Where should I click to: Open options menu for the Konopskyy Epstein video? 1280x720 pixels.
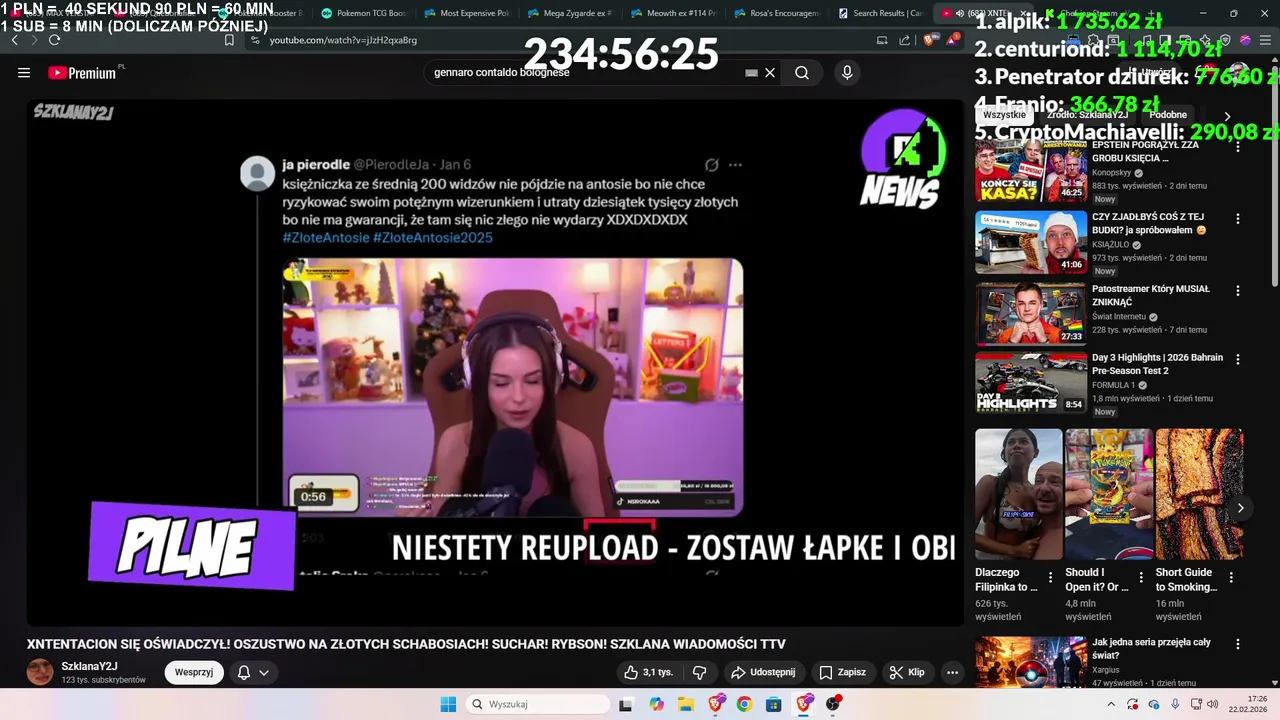[1237, 147]
